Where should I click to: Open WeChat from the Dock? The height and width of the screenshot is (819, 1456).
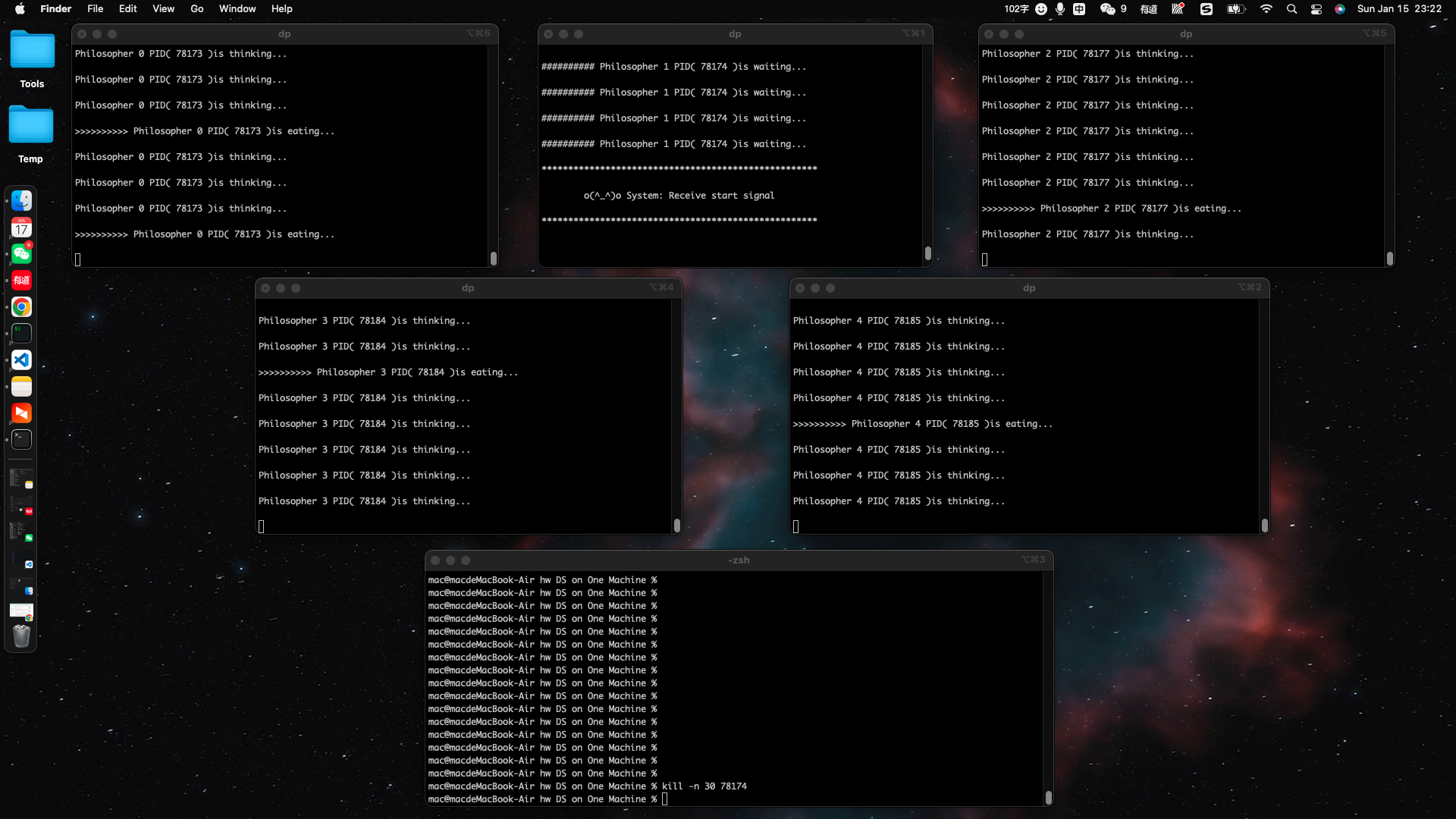[x=21, y=253]
